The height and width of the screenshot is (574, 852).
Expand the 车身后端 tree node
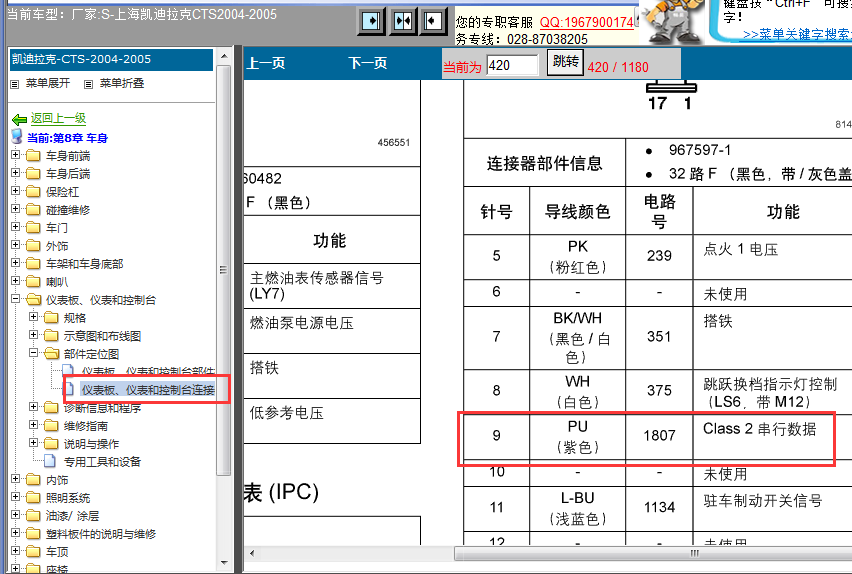(x=16, y=173)
